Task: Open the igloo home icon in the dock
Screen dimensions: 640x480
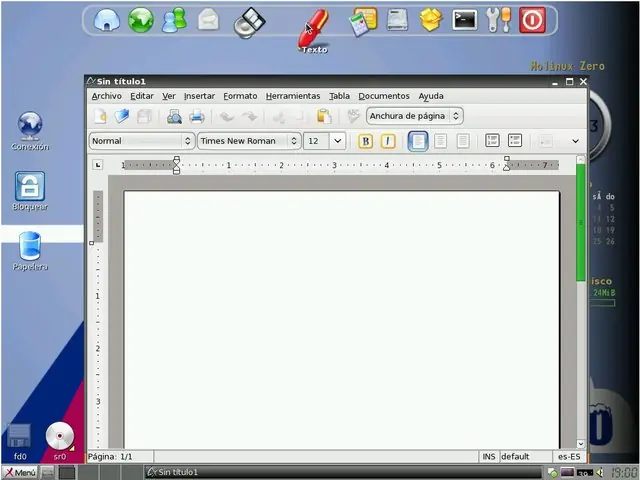Action: (107, 20)
